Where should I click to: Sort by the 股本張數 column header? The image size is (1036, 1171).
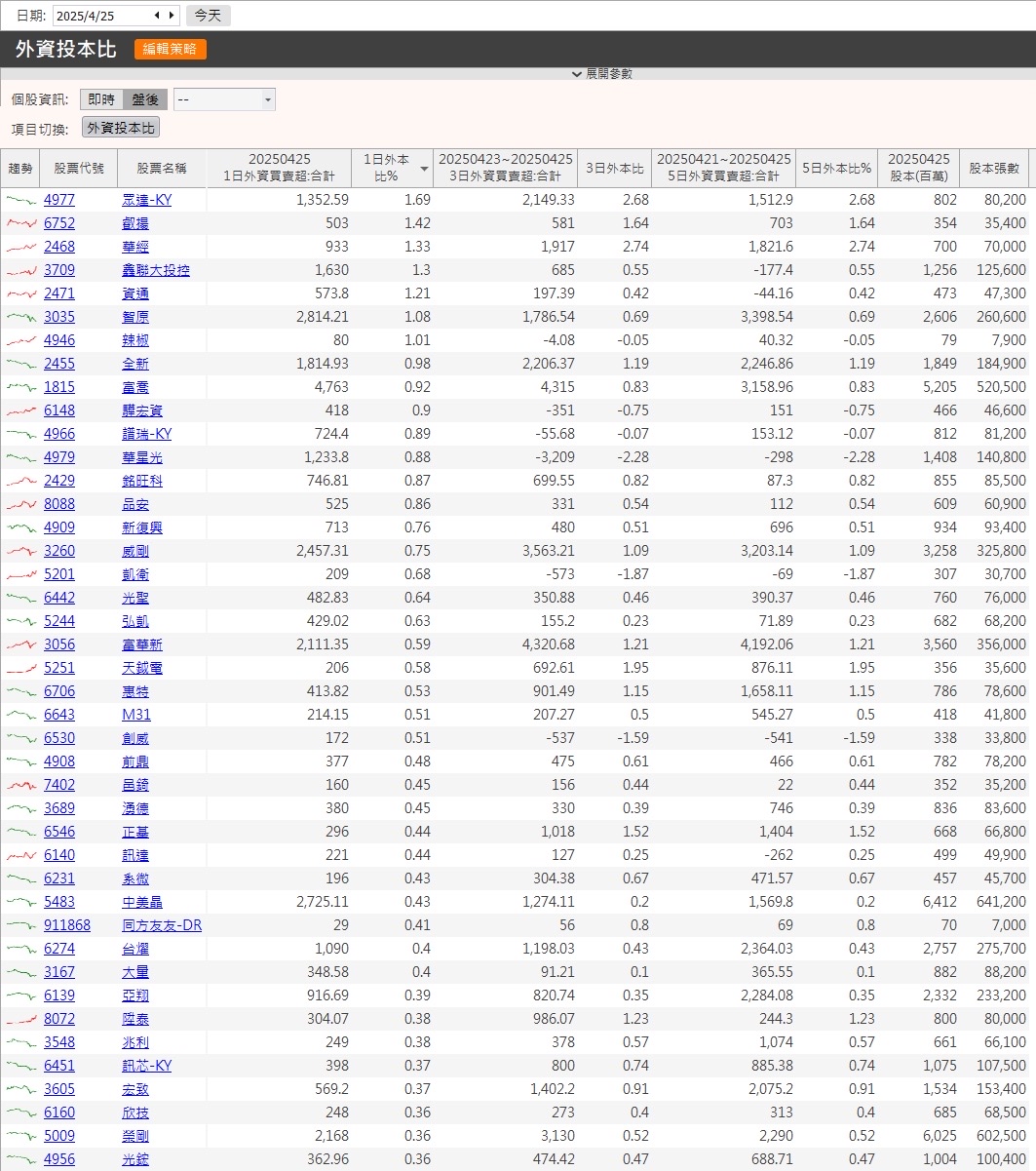pos(994,169)
